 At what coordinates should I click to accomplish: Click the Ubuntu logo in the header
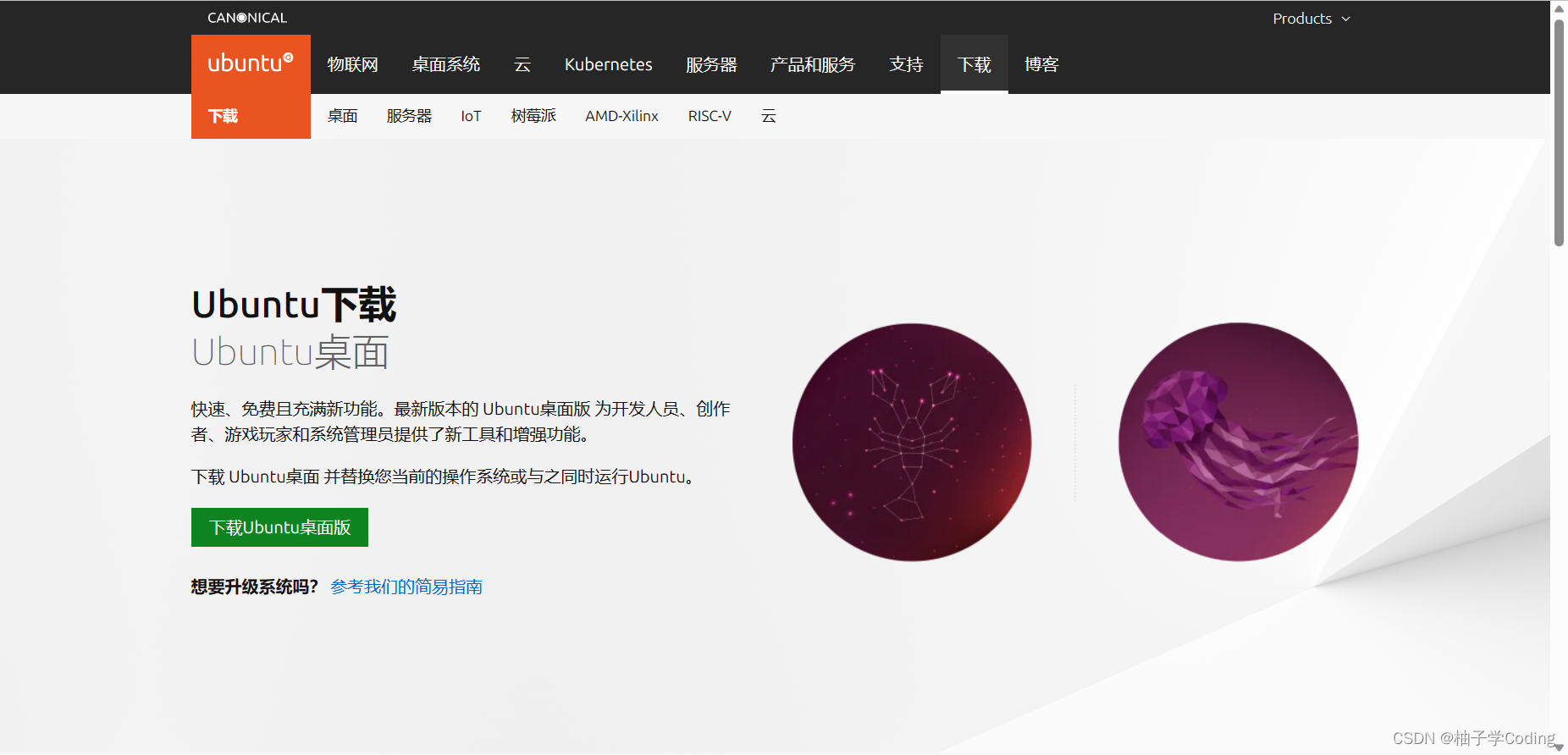pyautogui.click(x=251, y=63)
